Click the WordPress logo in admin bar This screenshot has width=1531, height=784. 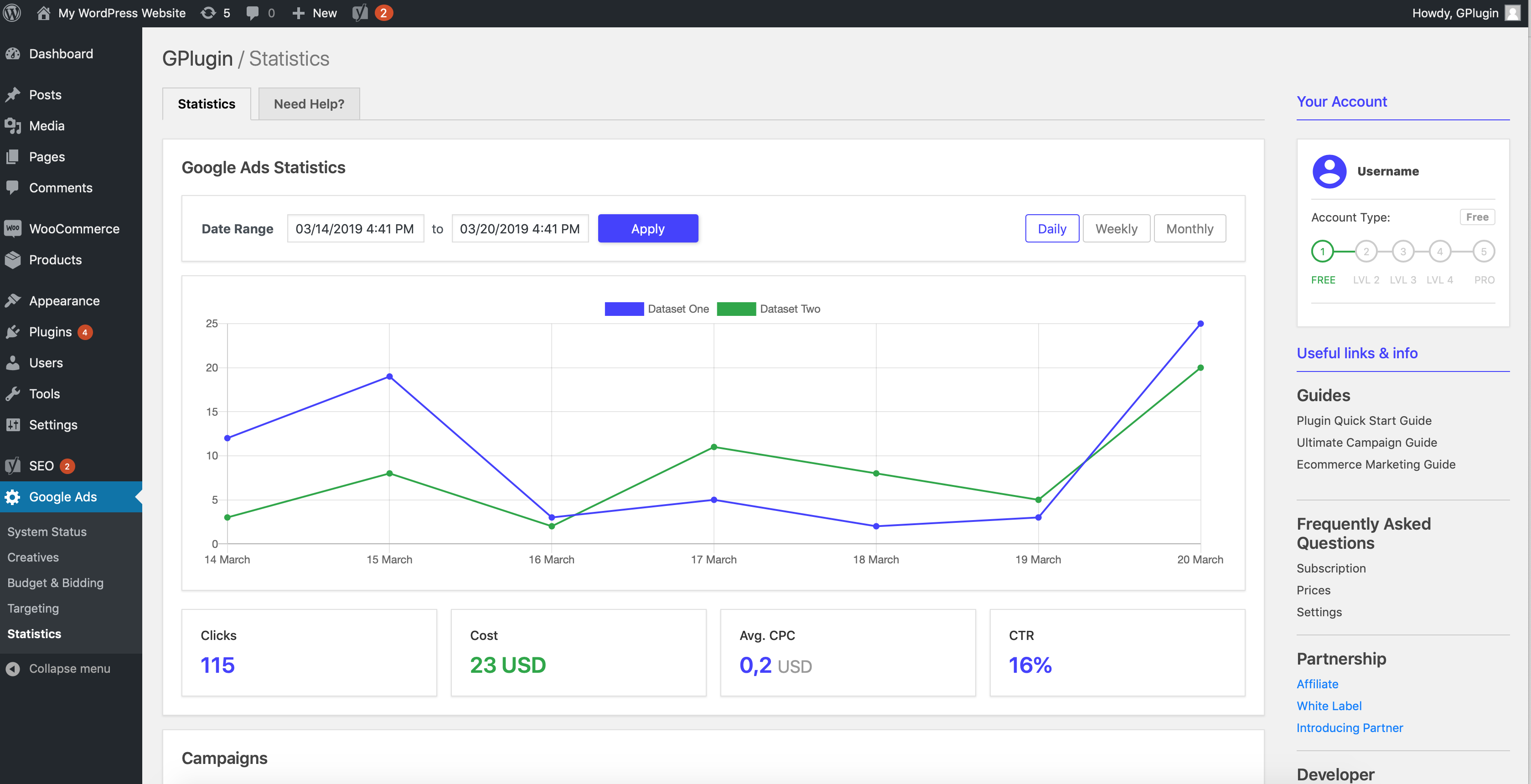12,13
